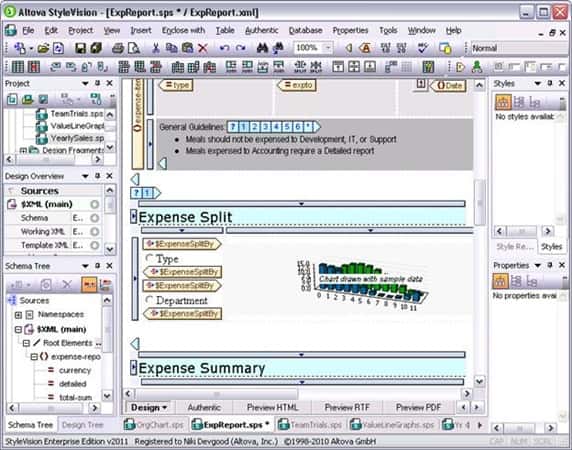Click the Print icon
Screen dimensions: 572x450
[x=118, y=48]
